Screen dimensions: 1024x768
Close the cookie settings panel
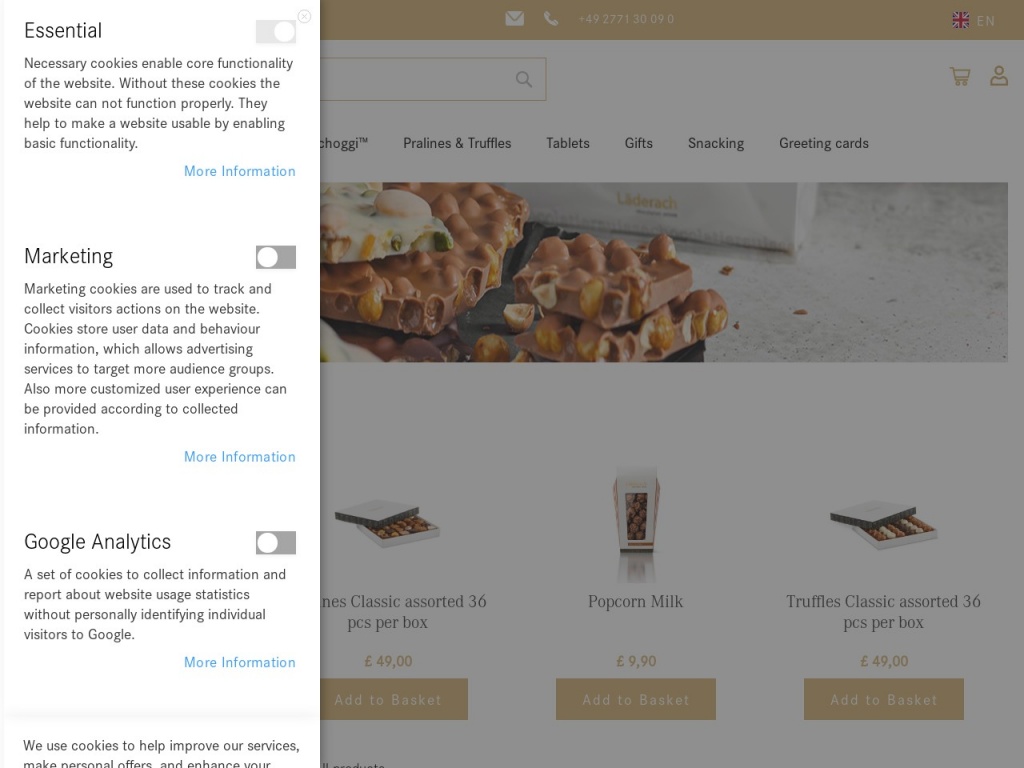[304, 16]
